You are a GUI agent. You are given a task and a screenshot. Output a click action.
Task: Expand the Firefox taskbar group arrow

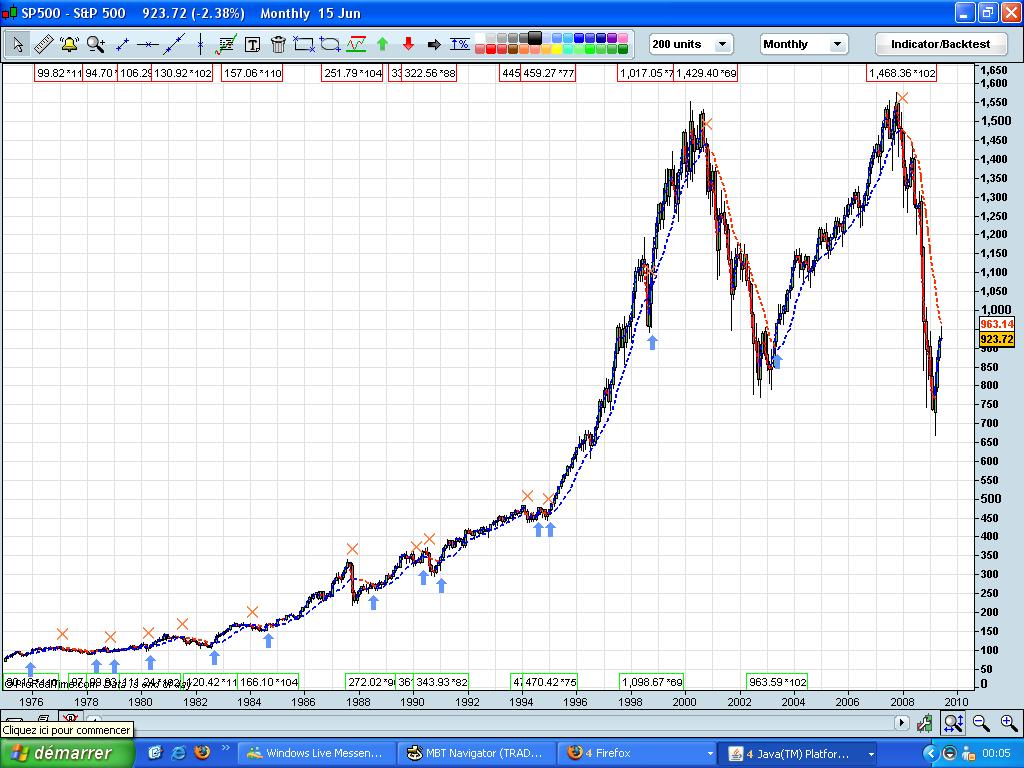point(710,754)
